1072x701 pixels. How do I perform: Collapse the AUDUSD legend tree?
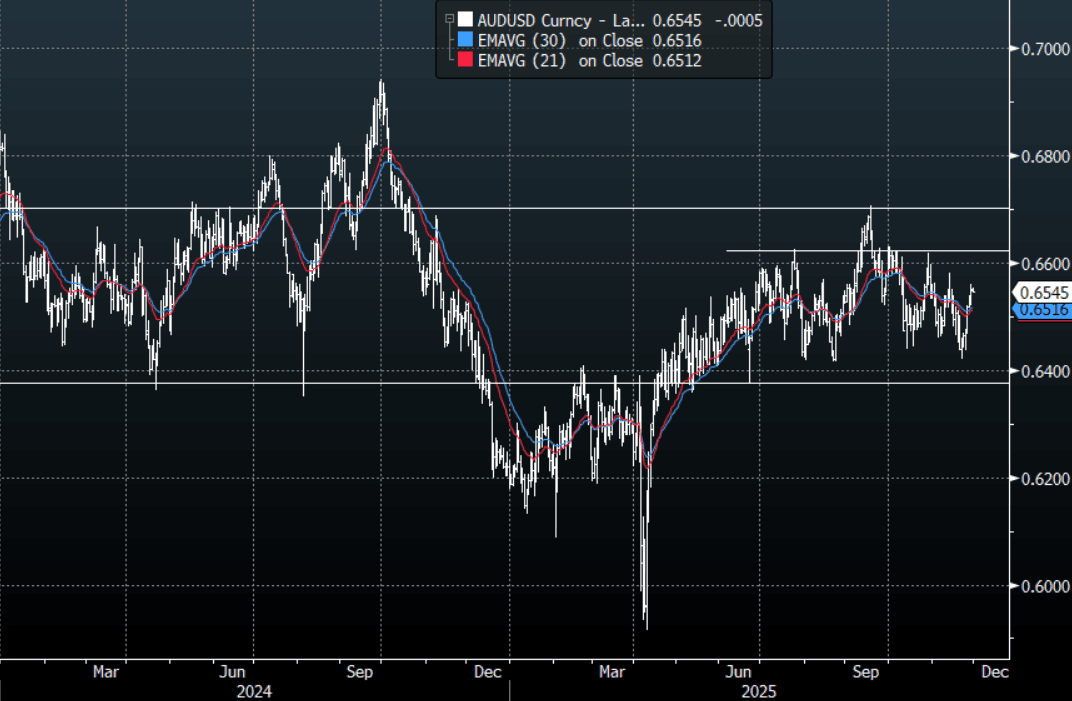449,19
